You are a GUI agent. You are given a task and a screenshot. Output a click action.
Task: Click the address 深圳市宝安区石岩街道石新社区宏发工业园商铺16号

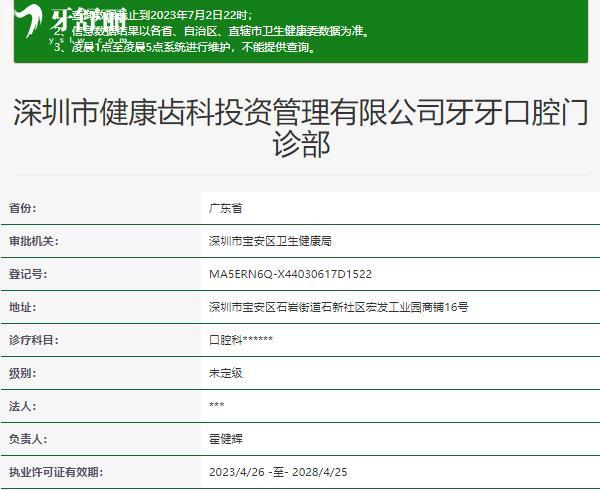coord(339,307)
